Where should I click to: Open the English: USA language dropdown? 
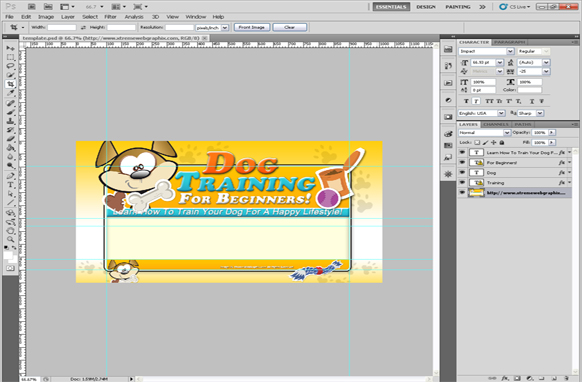(501, 113)
